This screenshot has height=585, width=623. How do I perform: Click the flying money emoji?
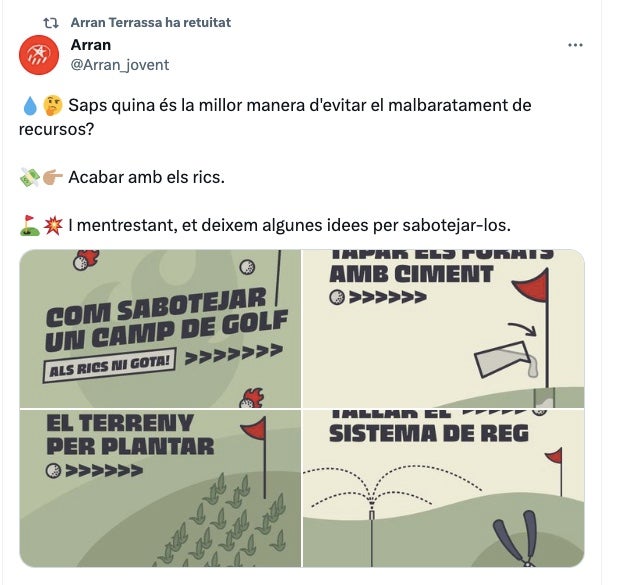30,178
